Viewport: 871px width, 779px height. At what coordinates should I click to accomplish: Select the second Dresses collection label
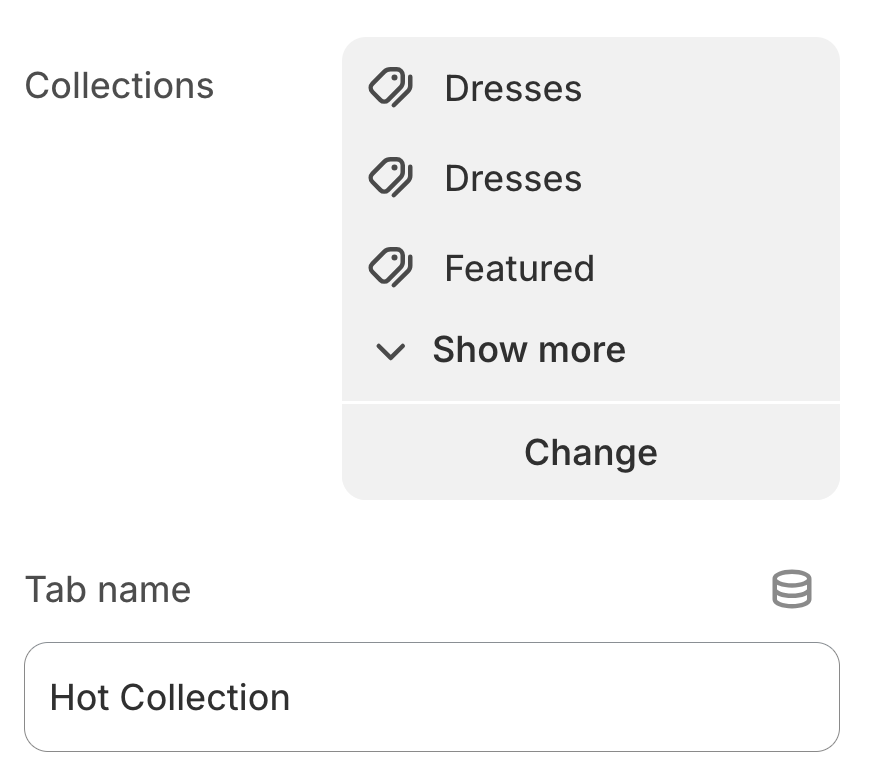(x=512, y=179)
